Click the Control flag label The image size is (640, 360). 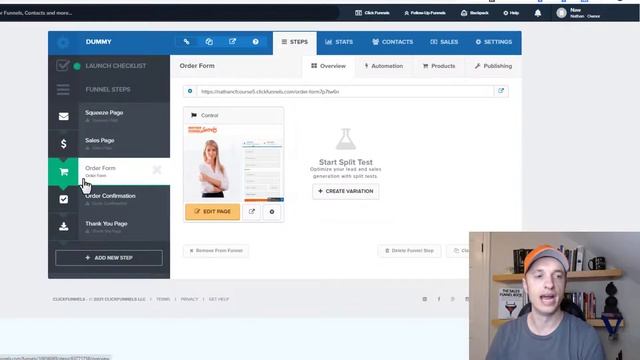pos(205,116)
